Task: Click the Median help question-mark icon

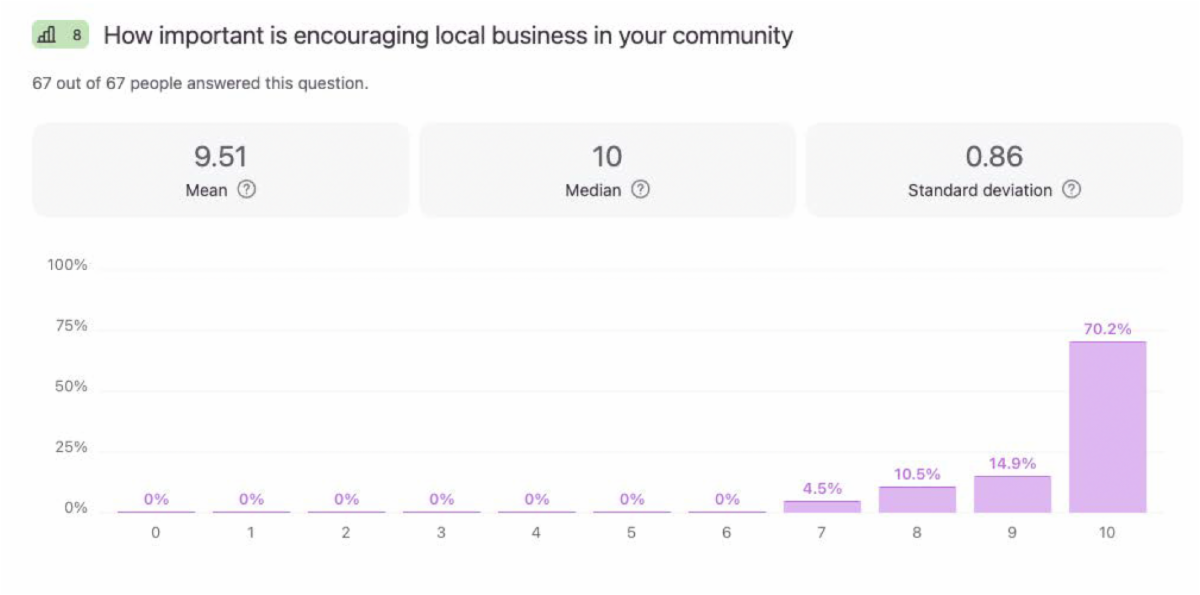Action: (640, 190)
